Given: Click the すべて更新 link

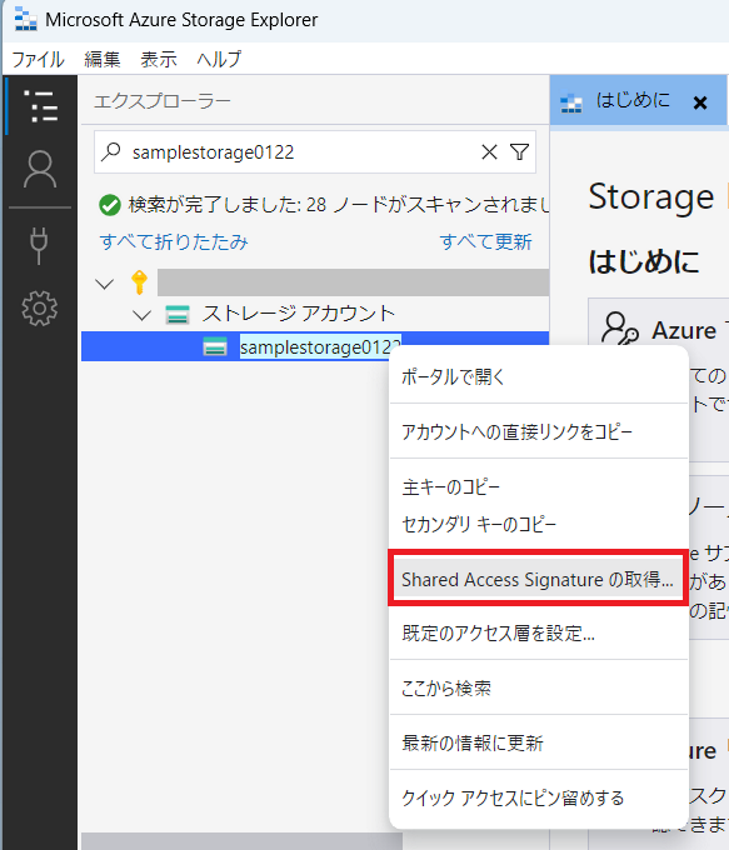Looking at the screenshot, I should (486, 242).
